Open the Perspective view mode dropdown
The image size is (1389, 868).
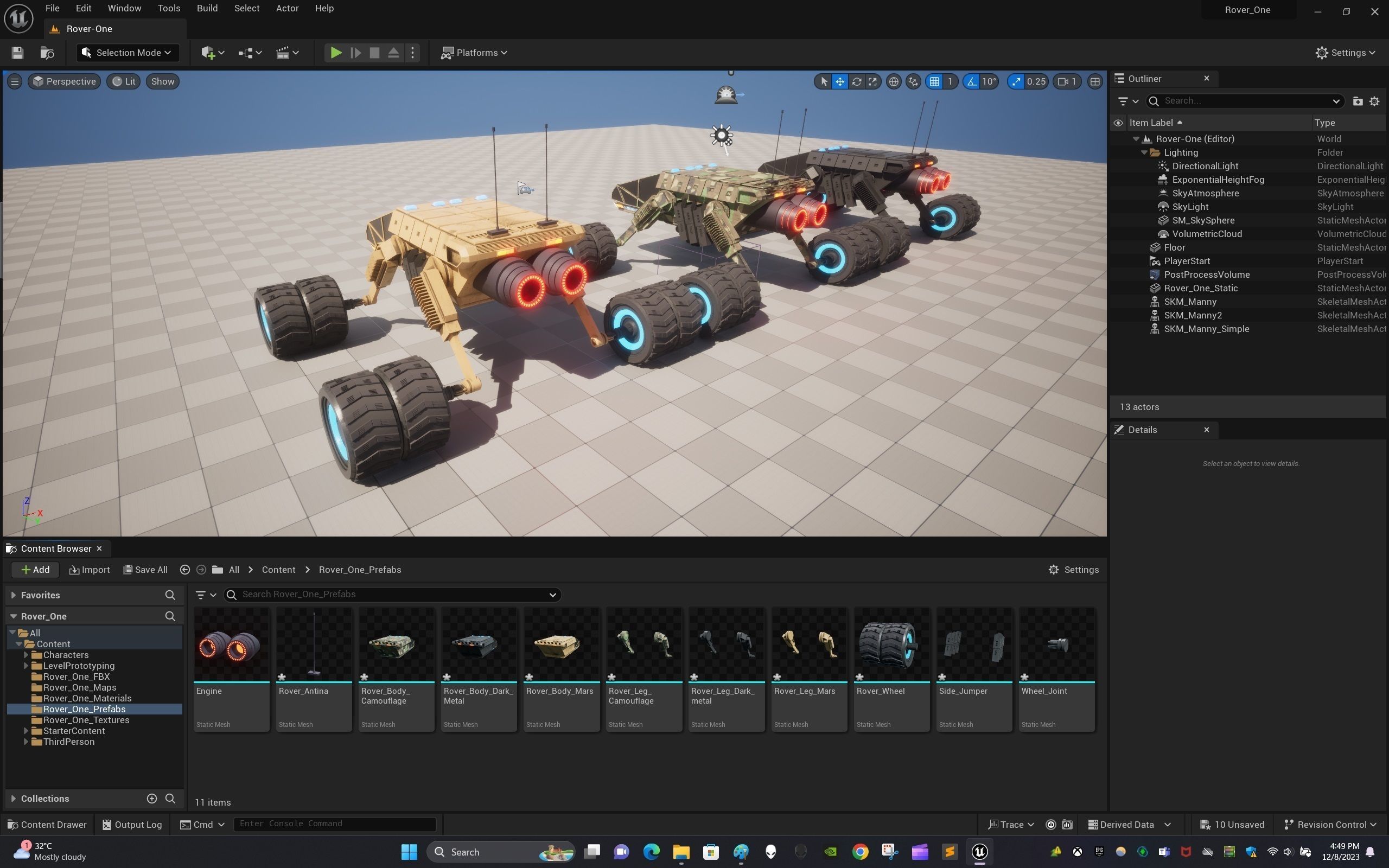64,81
